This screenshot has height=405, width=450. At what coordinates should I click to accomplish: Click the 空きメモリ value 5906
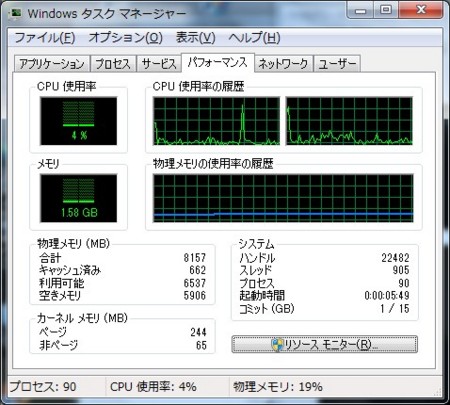click(195, 295)
